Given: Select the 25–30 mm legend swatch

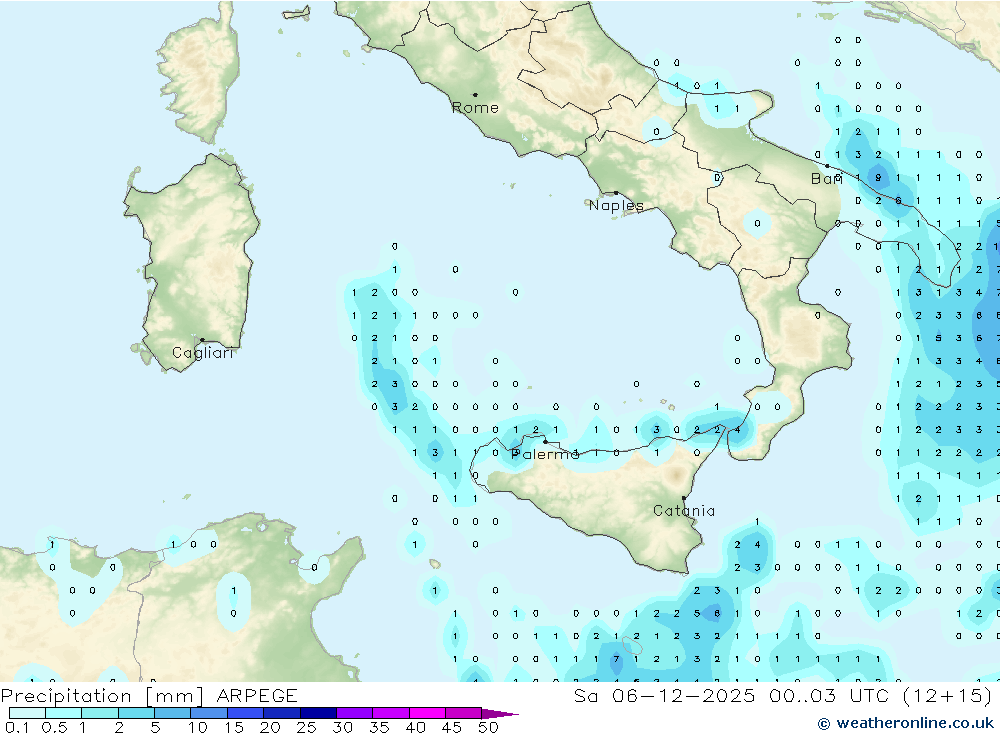Looking at the screenshot, I should point(318,713).
